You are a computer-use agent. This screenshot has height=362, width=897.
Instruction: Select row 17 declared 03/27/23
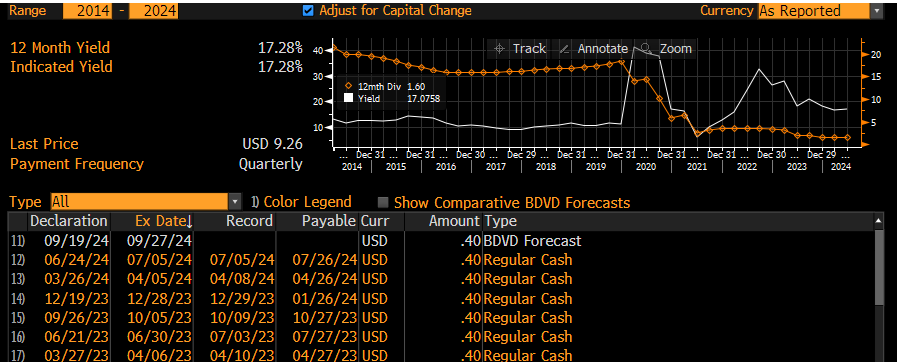442,355
